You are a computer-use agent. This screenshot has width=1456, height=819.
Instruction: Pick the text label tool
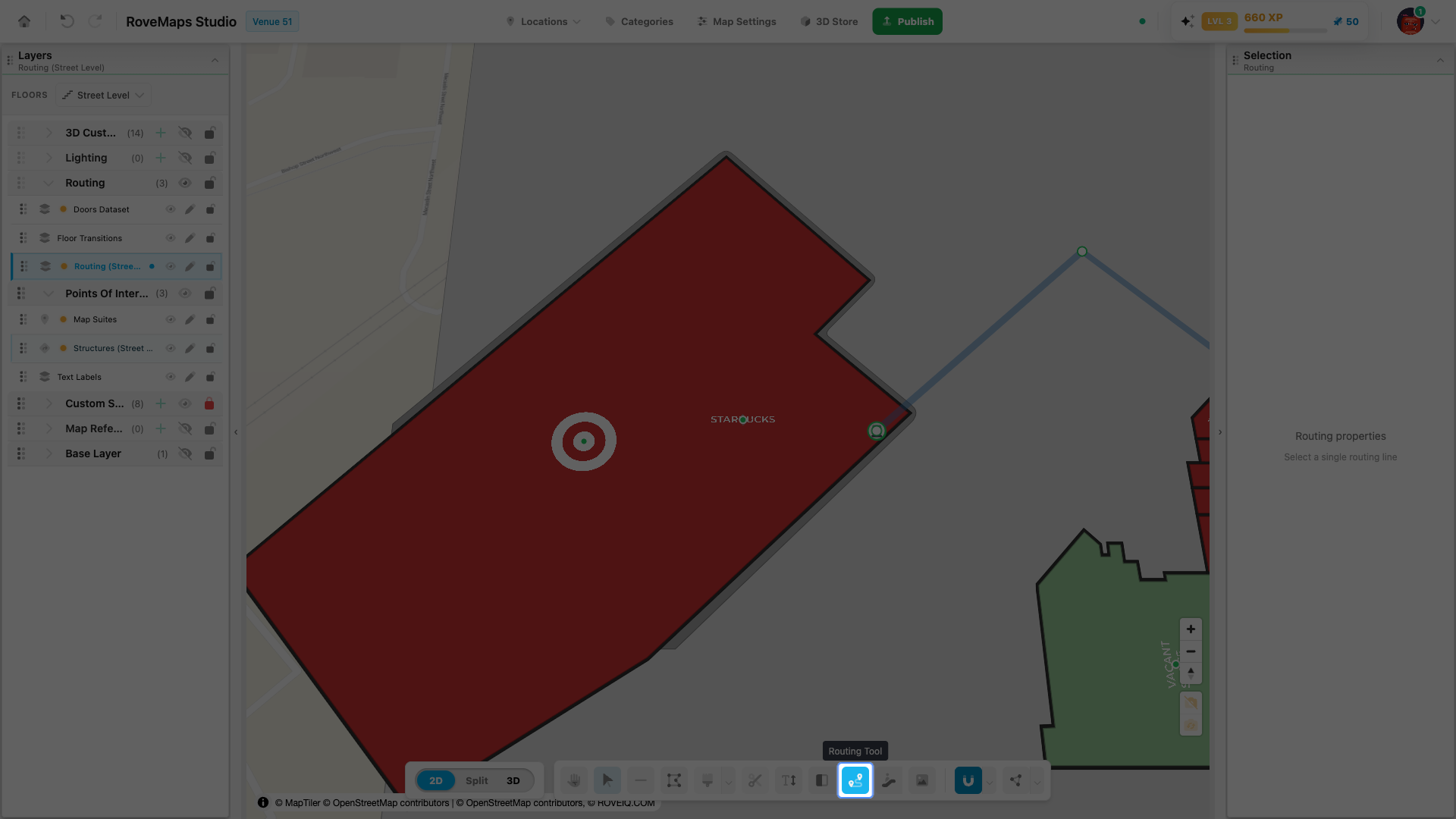point(789,780)
